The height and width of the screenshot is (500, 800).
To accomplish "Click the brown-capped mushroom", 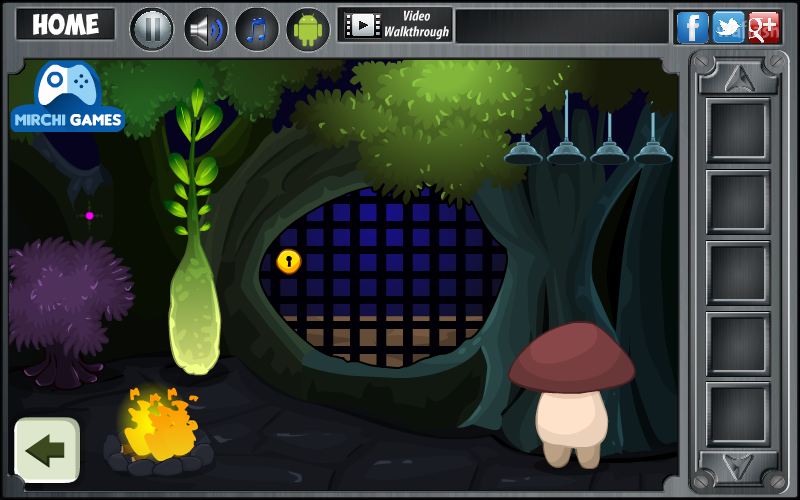I will coord(571,394).
